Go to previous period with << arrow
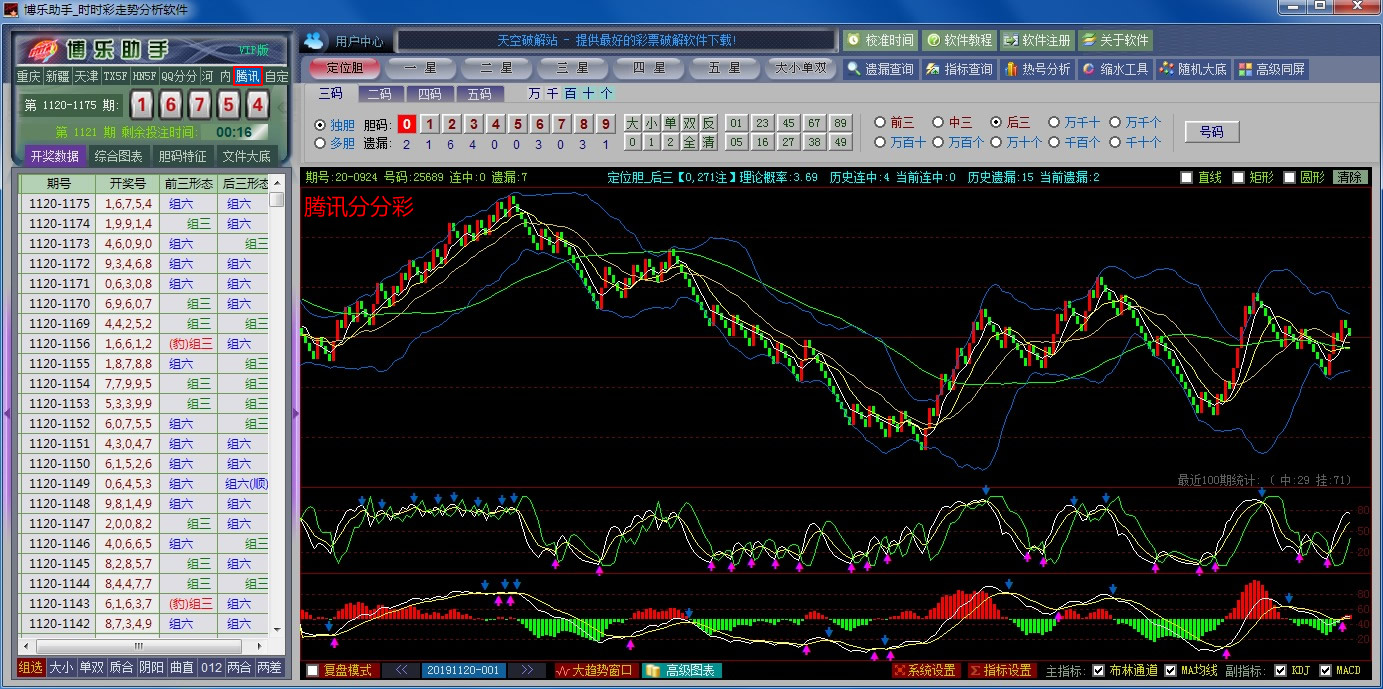The image size is (1383, 689). pyautogui.click(x=400, y=670)
